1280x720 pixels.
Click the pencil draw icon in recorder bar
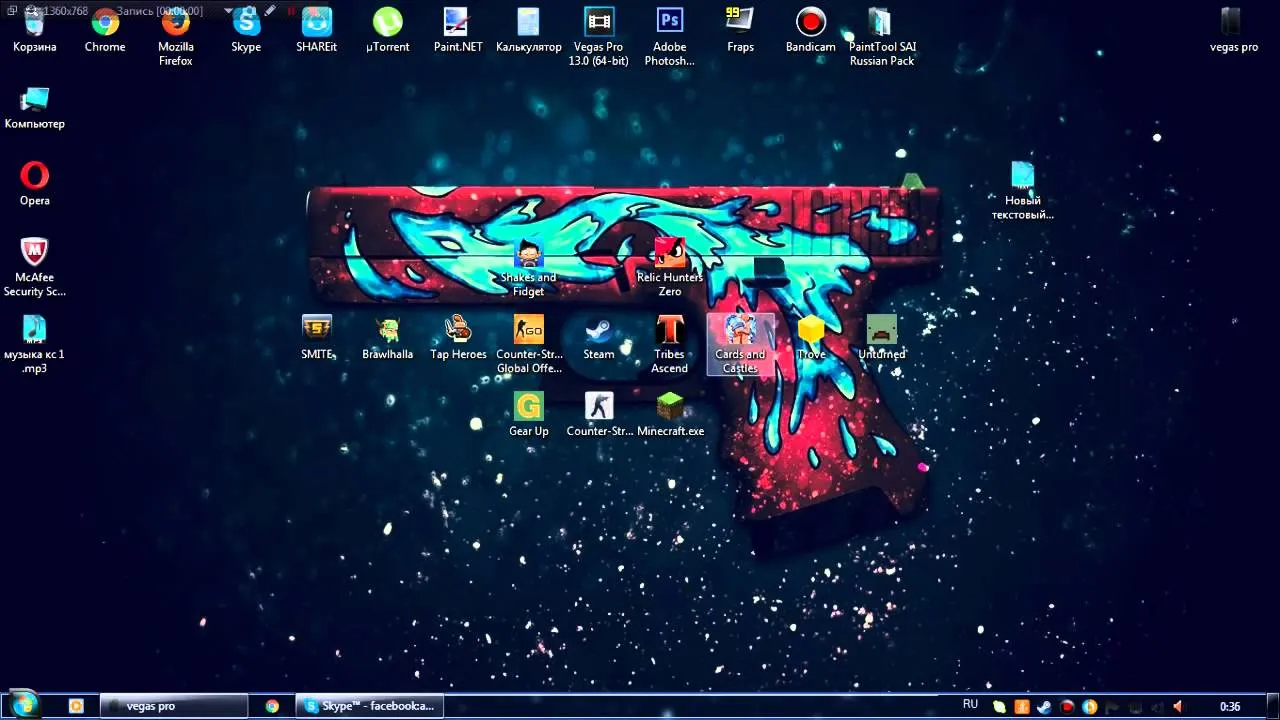click(x=270, y=11)
